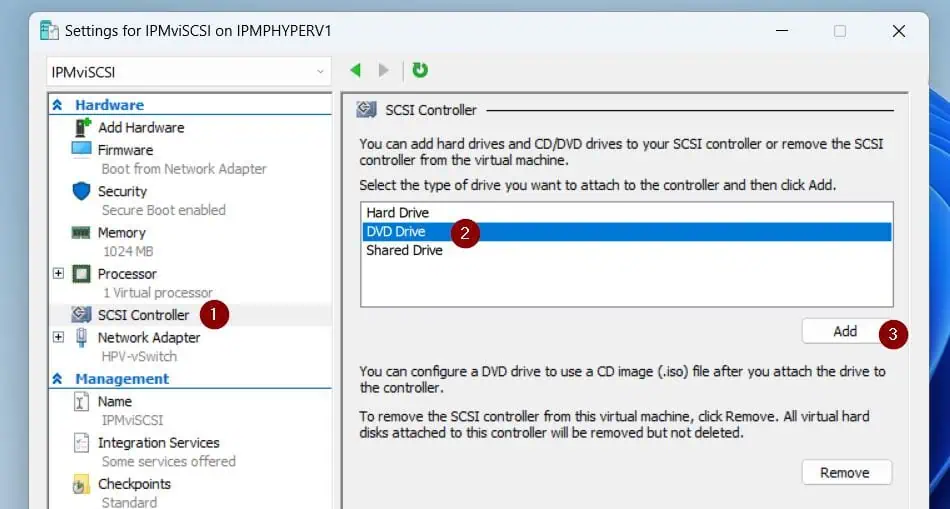Select Processor in the hardware tree
The width and height of the screenshot is (950, 509).
coord(127,274)
